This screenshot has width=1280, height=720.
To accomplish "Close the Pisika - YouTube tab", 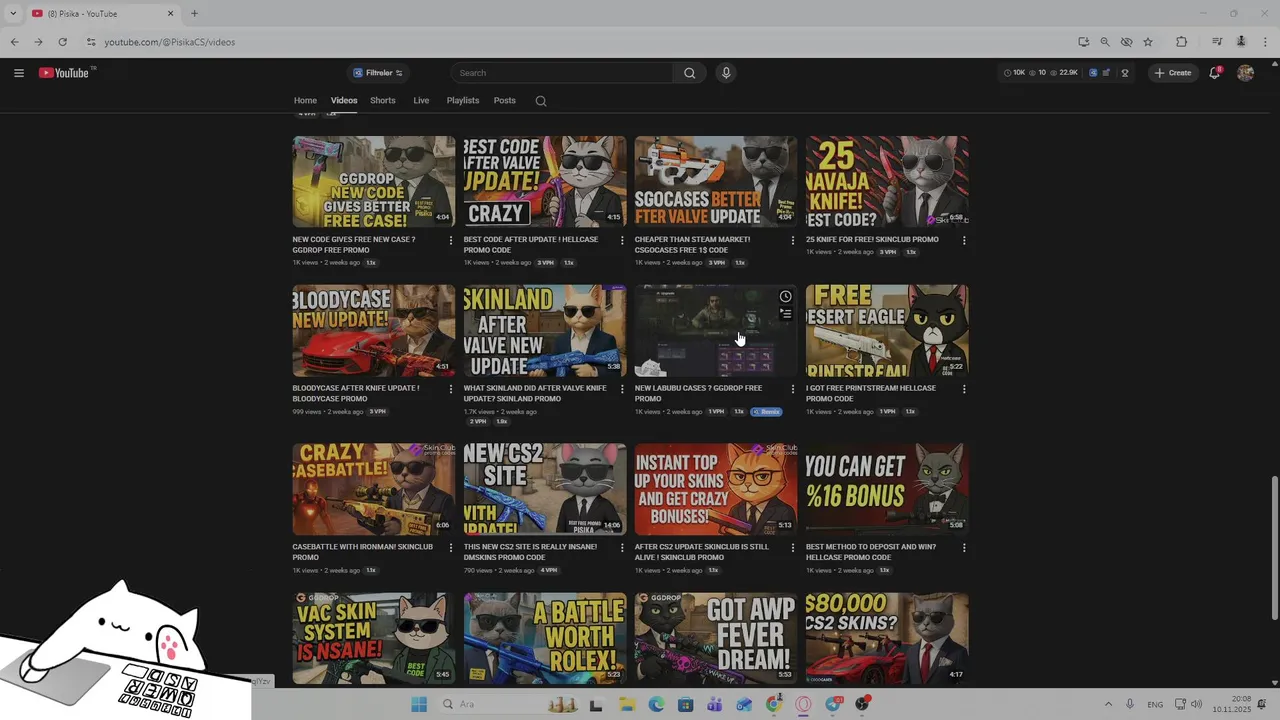I will pyautogui.click(x=170, y=14).
